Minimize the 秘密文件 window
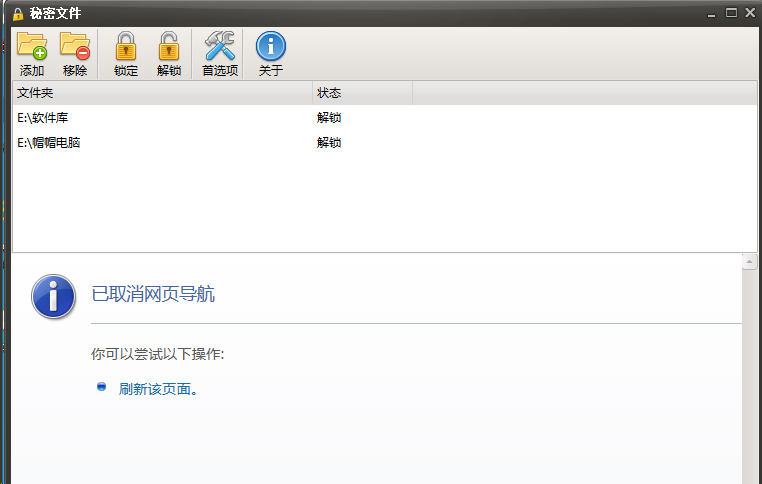 click(713, 12)
